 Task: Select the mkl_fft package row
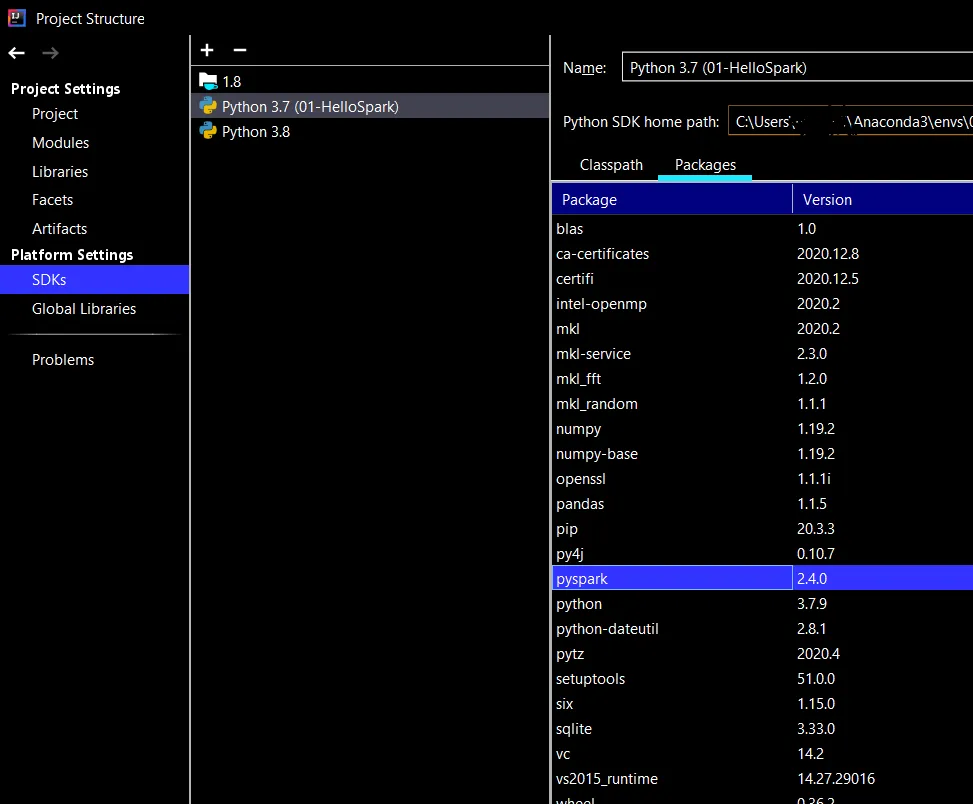coord(762,378)
